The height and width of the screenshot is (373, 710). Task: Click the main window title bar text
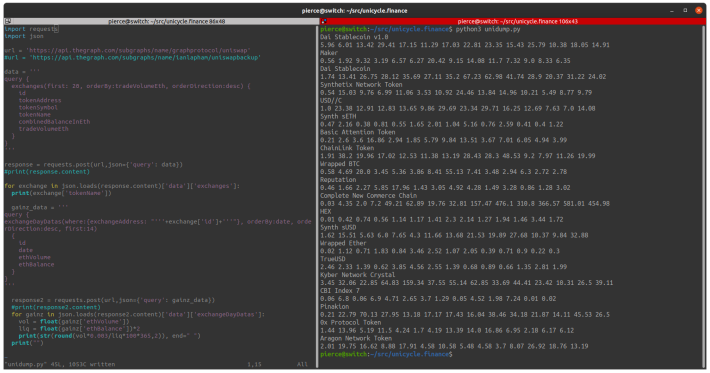click(355, 10)
